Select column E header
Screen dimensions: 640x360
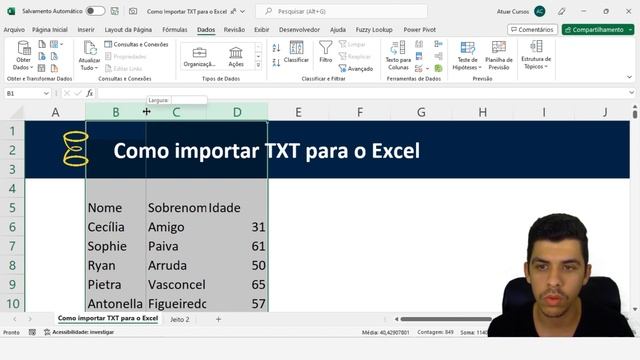point(298,112)
